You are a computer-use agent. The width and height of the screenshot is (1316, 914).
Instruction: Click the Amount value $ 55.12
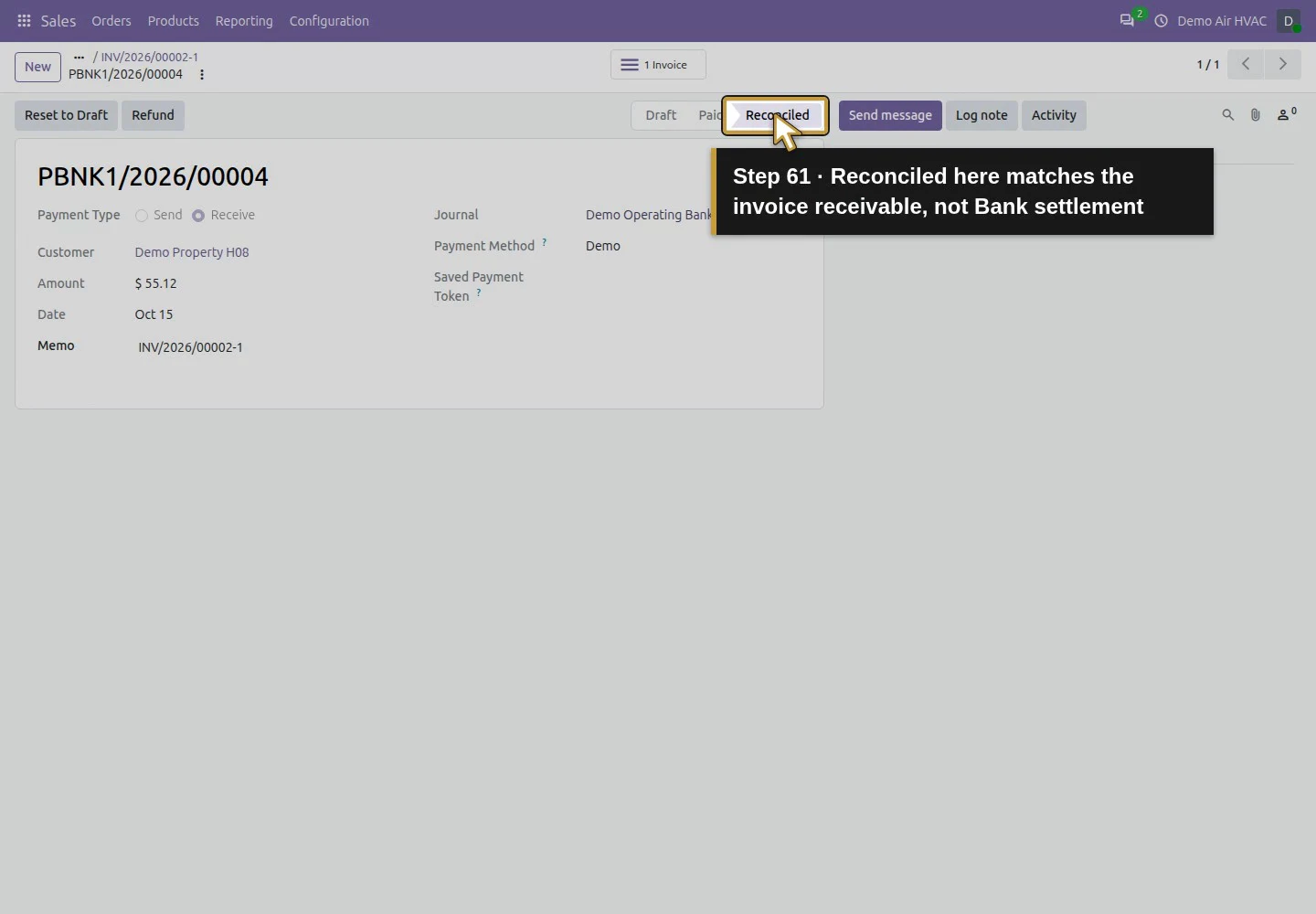coord(156,283)
